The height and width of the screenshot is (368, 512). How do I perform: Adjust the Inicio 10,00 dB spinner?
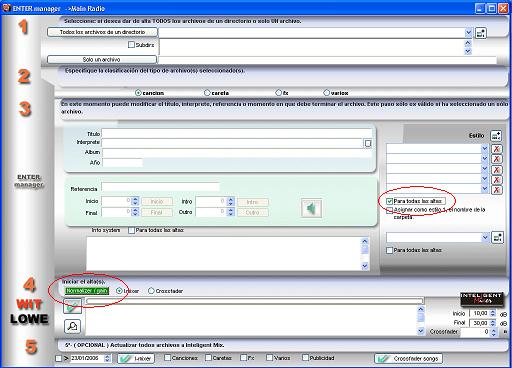point(493,313)
